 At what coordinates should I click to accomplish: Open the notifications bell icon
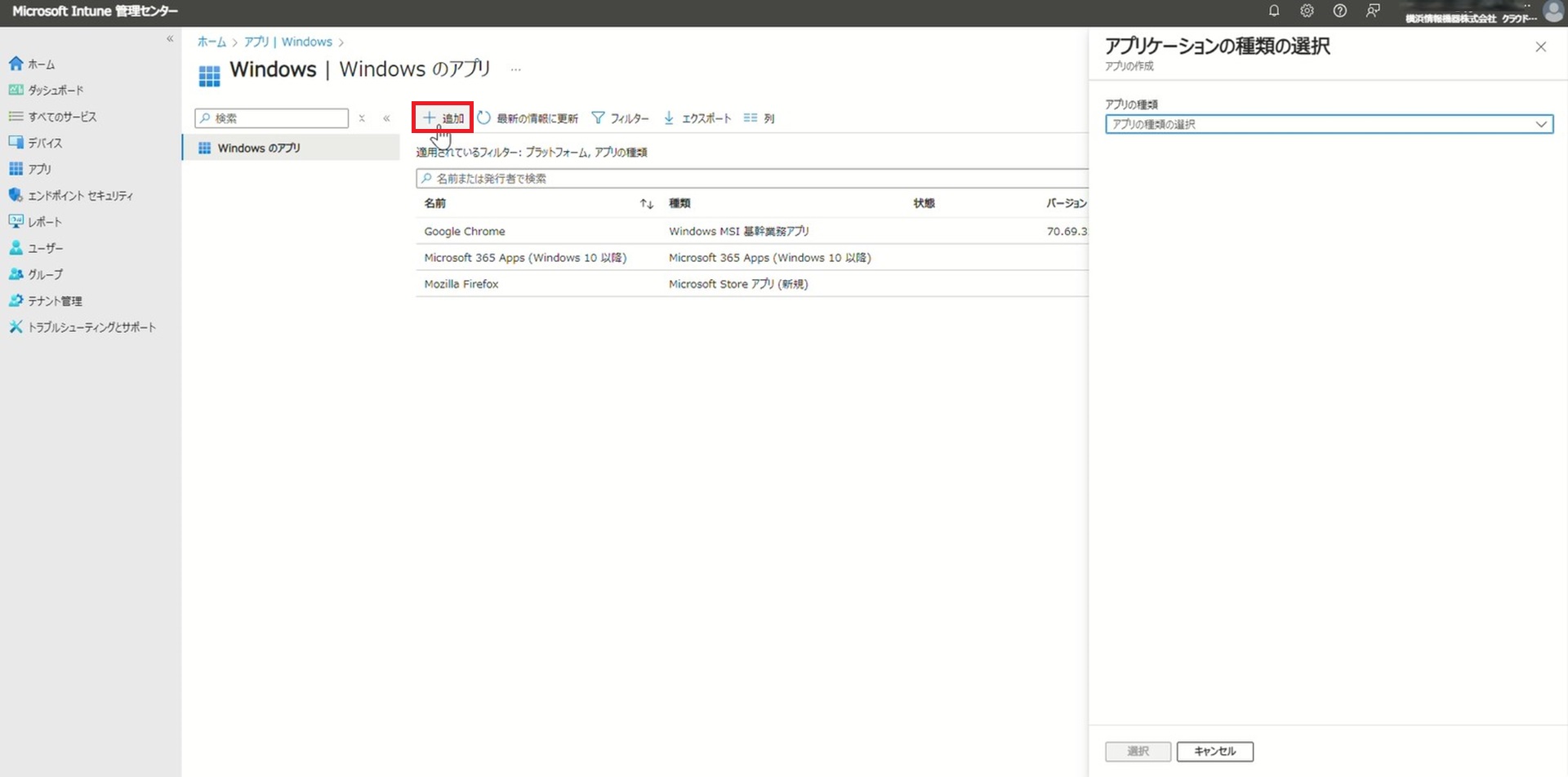1273,11
